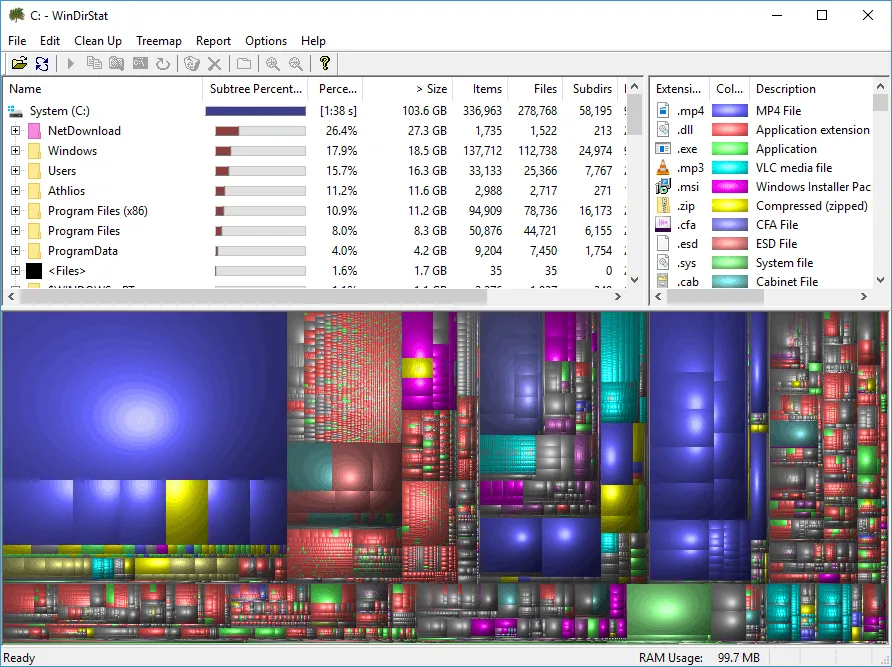892x667 pixels.
Task: Sort by the Size column header
Action: [408, 89]
